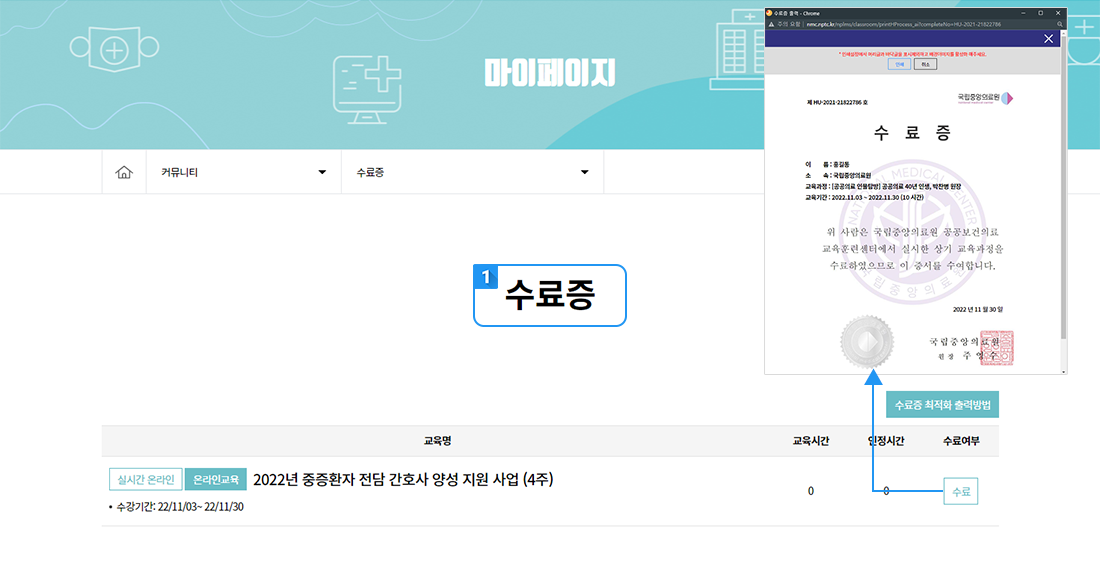Screen dimensions: 1100x561
Task: Click the security warning triangle icon in popup
Action: tap(771, 24)
